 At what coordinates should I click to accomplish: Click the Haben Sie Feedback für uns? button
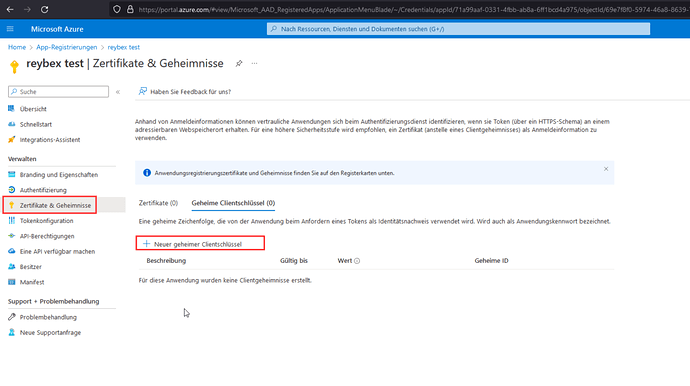click(x=185, y=92)
